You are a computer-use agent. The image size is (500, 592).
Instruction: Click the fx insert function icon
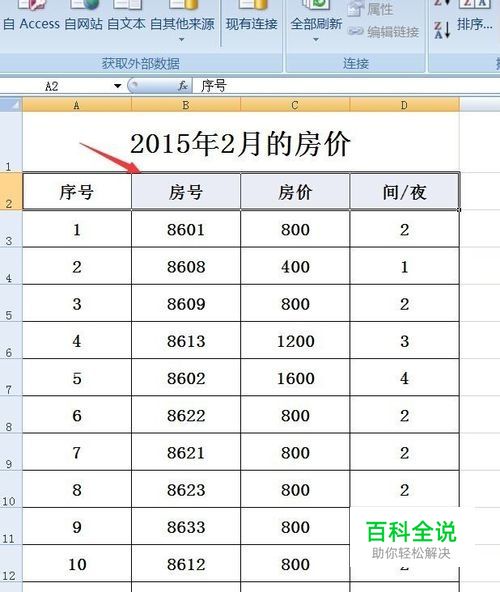pos(183,86)
